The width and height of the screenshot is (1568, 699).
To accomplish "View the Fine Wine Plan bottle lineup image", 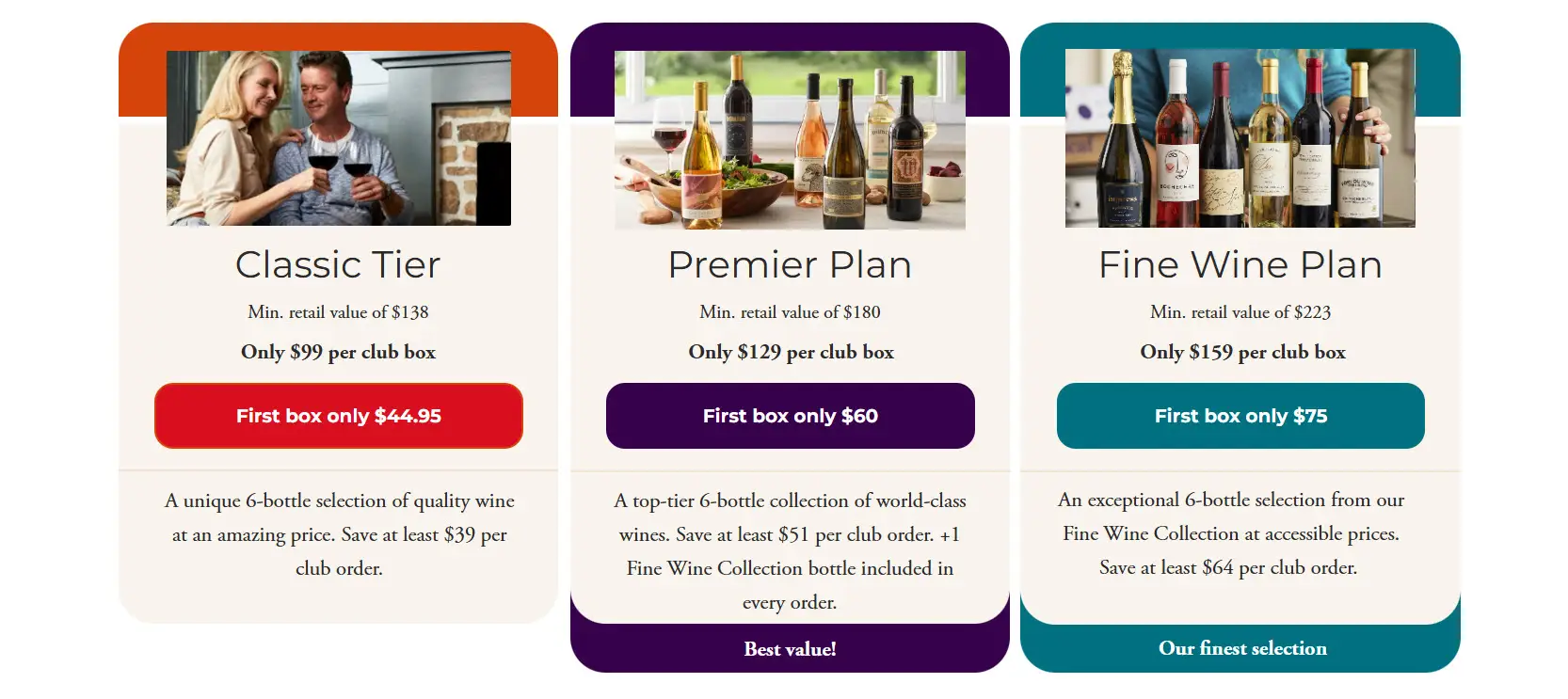I will tap(1240, 138).
